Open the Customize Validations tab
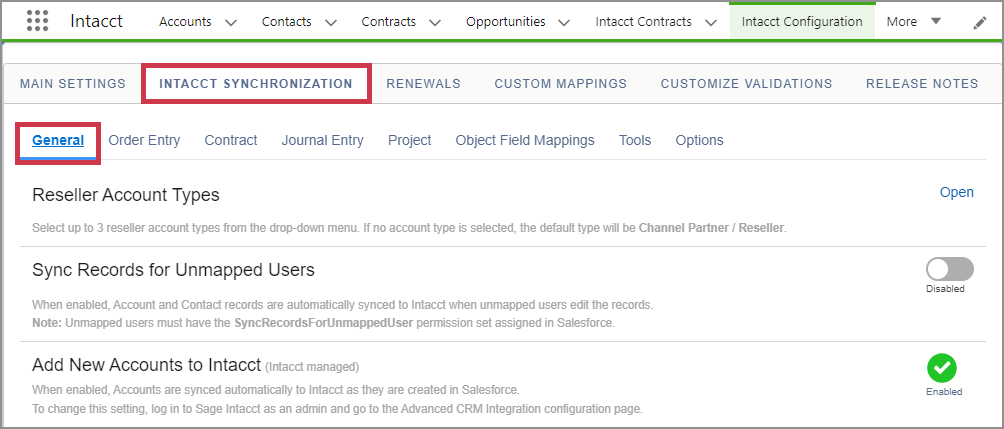 pos(746,84)
